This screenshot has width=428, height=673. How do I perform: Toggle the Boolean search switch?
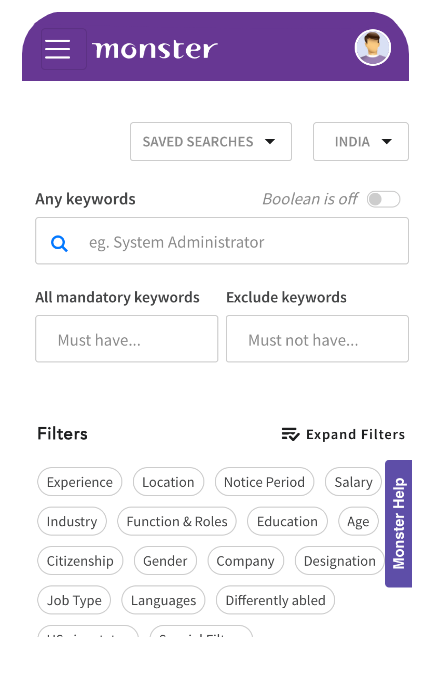pos(383,199)
